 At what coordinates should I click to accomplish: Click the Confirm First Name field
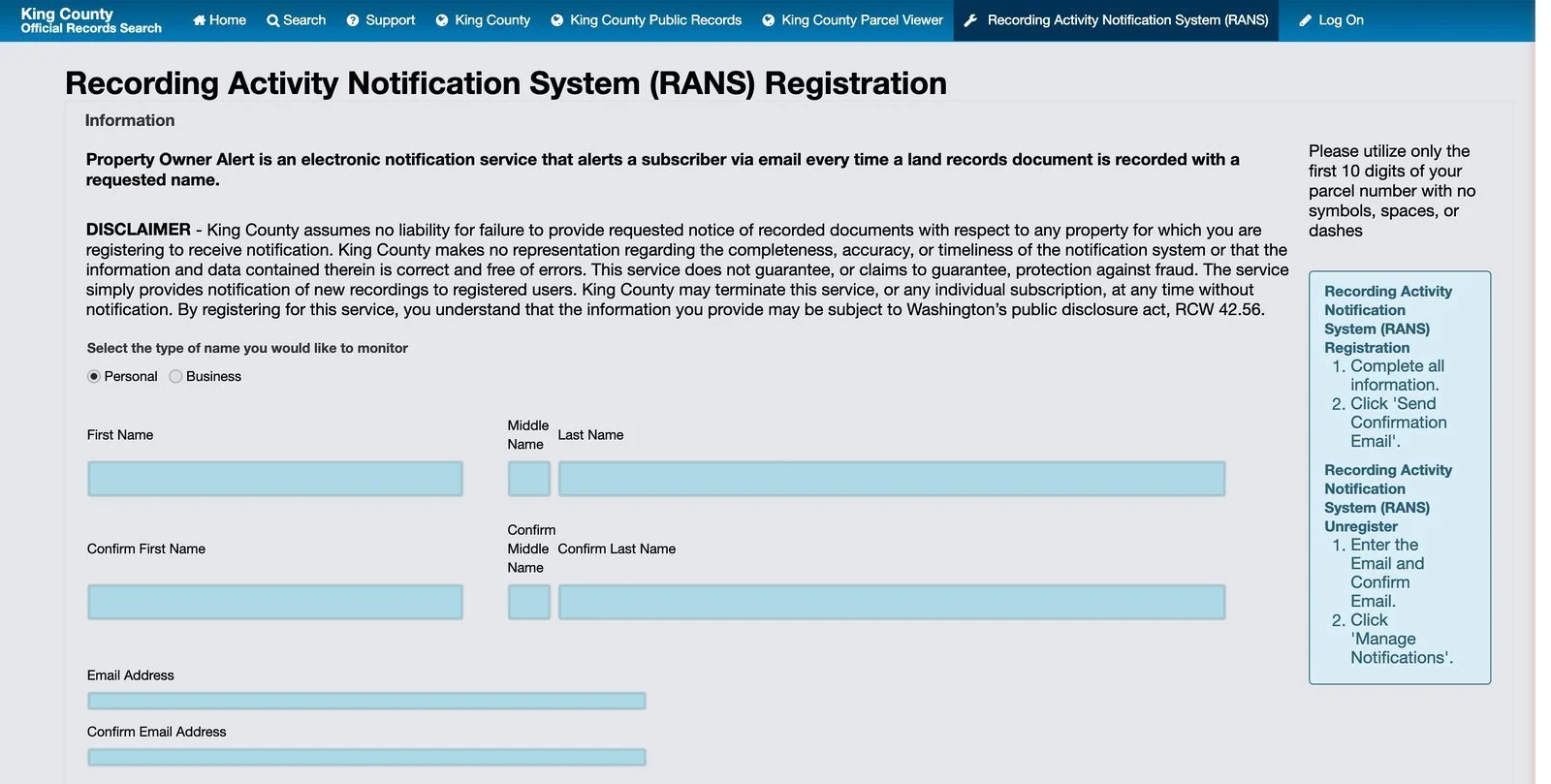pyautogui.click(x=275, y=602)
